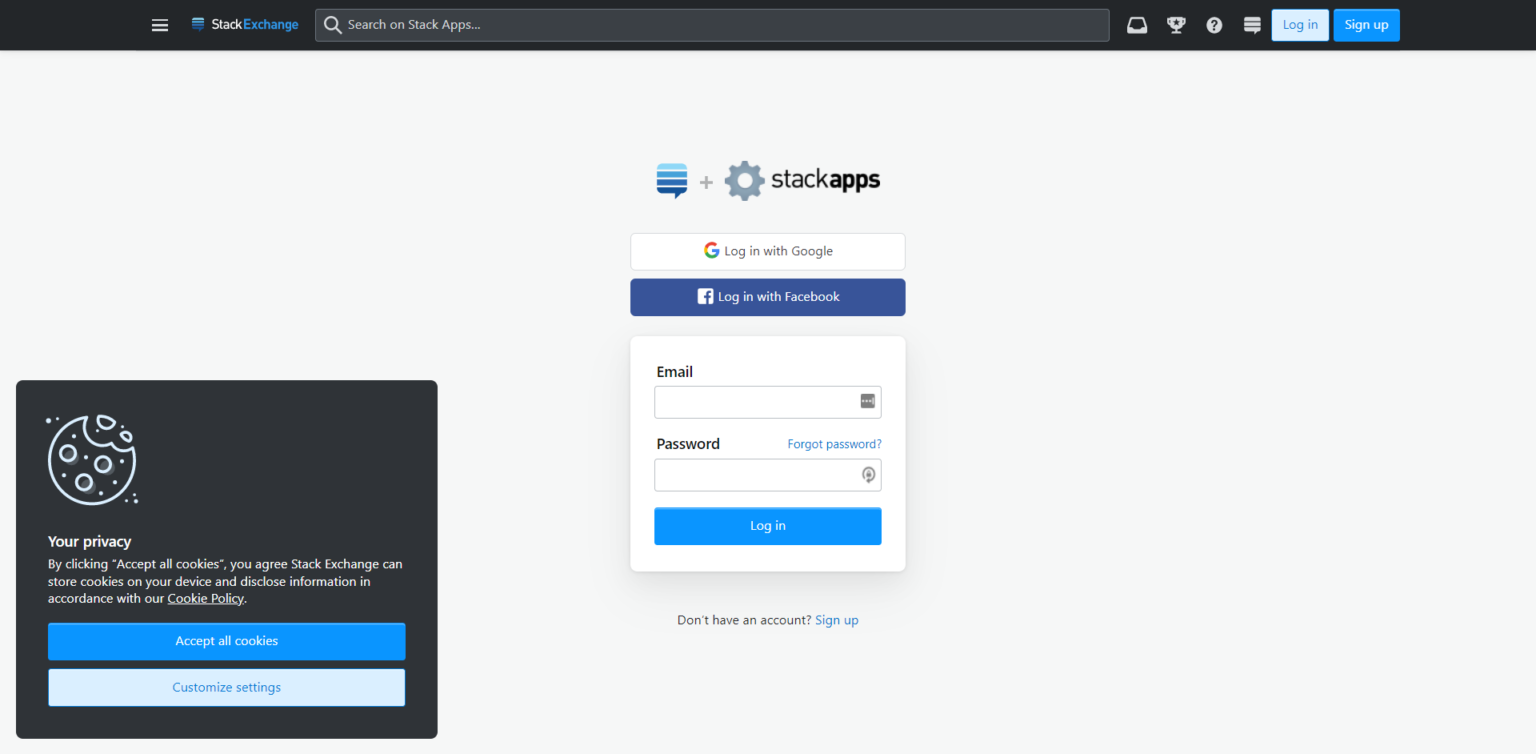Open your inbox notifications
The height and width of the screenshot is (754, 1536).
point(1136,25)
